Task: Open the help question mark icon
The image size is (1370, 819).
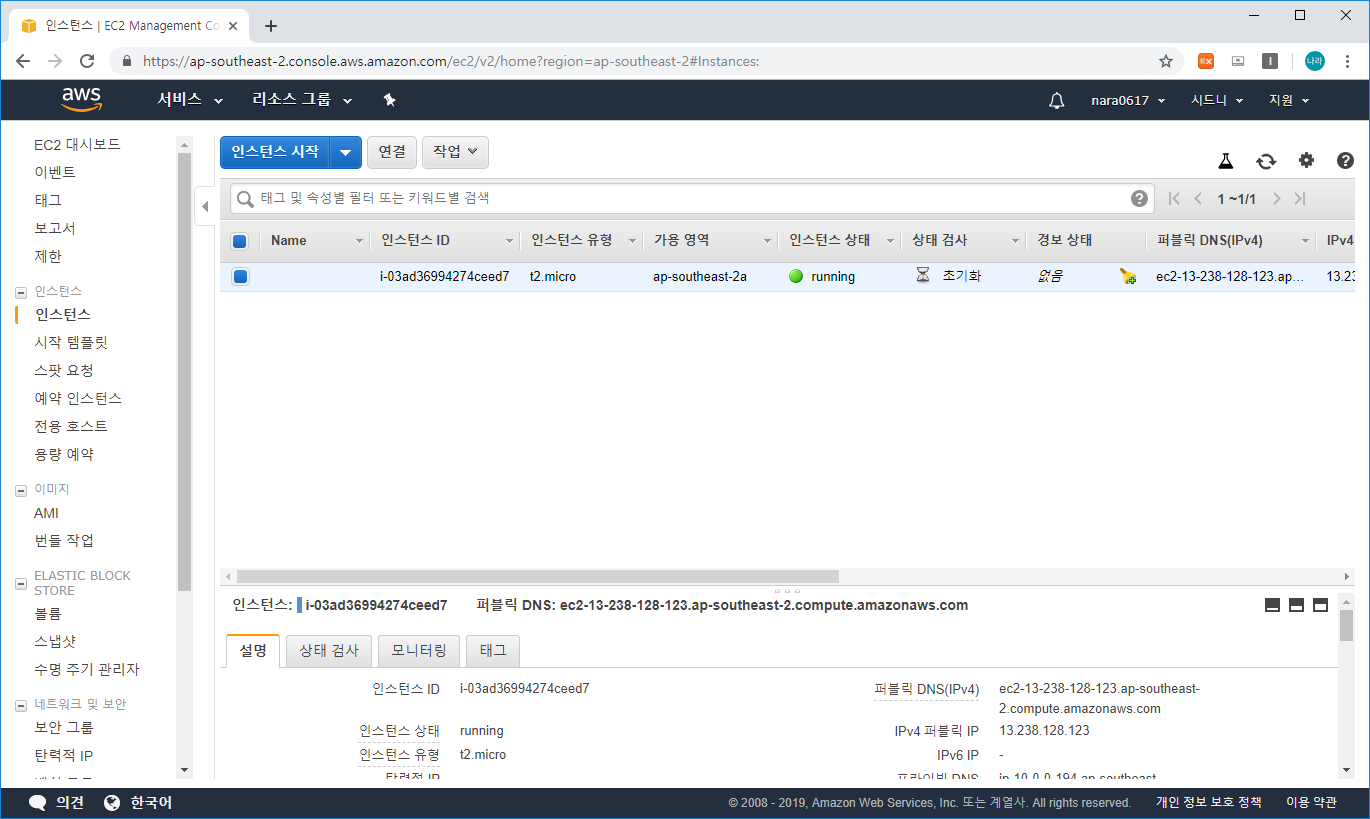Action: tap(1345, 160)
